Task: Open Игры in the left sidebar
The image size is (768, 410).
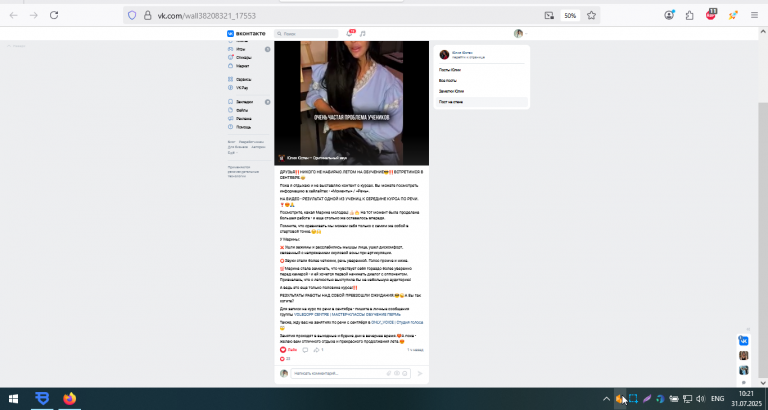Action: (240, 49)
